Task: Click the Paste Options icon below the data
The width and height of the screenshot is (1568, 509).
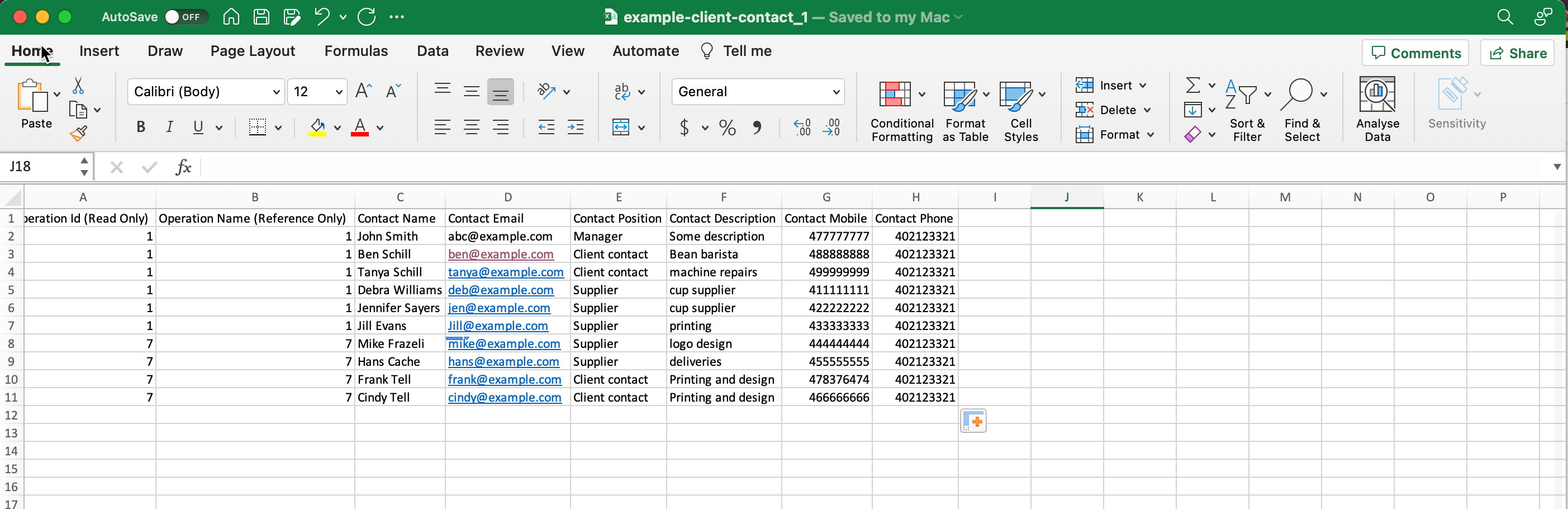Action: (x=973, y=421)
